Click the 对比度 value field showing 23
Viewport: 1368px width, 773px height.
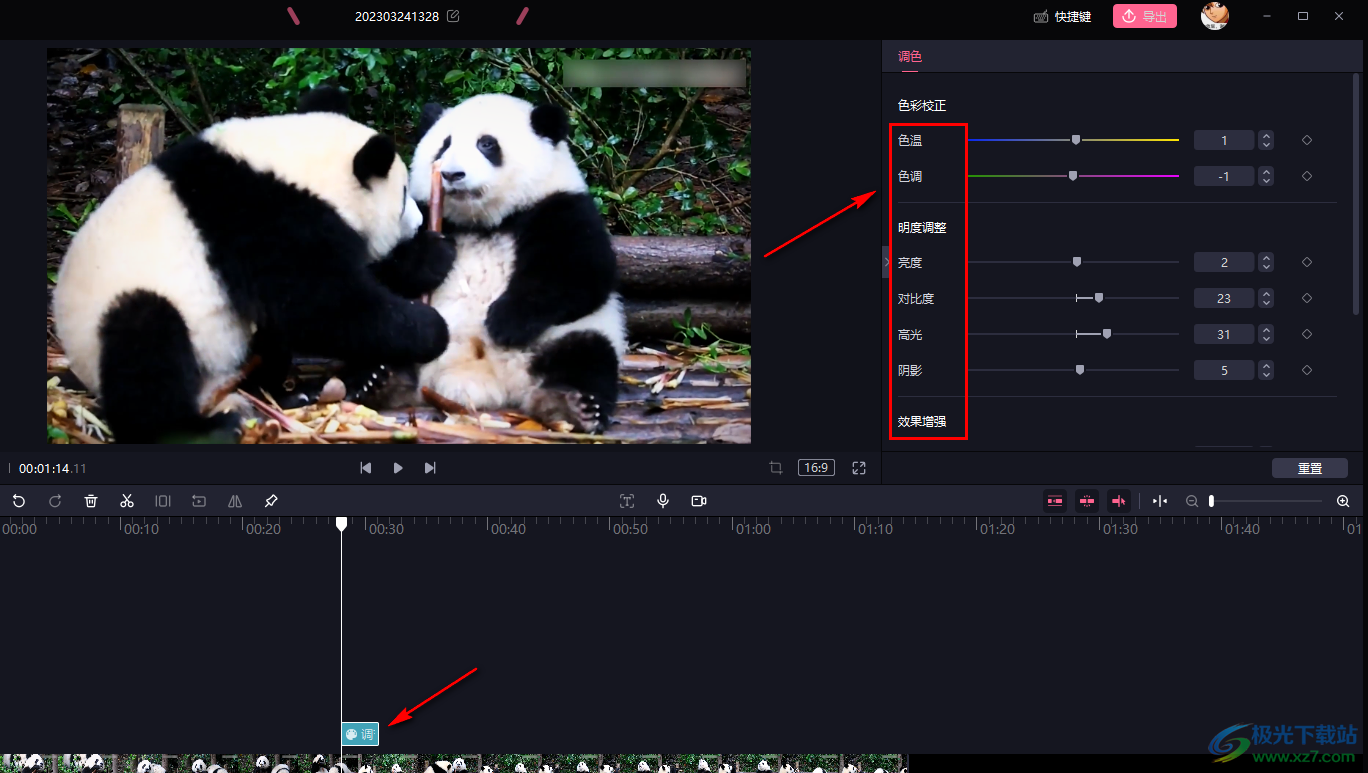[x=1224, y=298]
